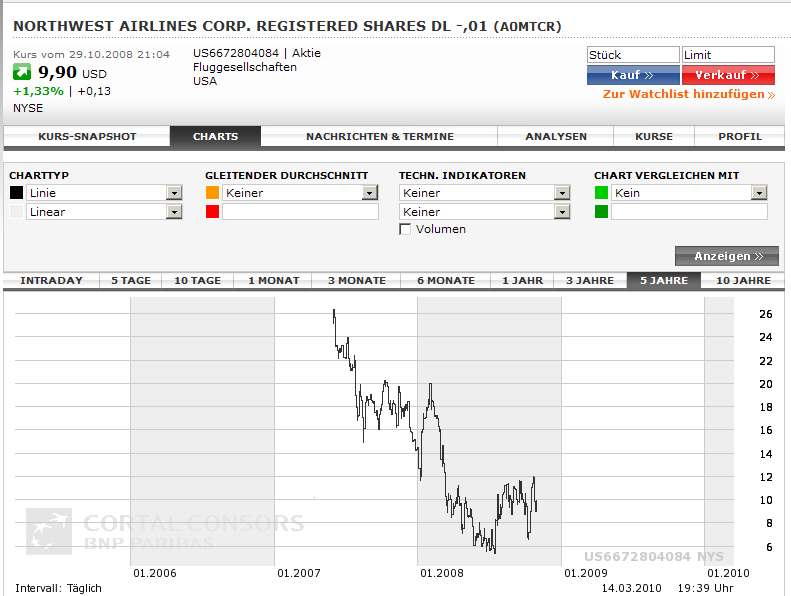
Task: Click the red moving average swatch
Action: 212,211
